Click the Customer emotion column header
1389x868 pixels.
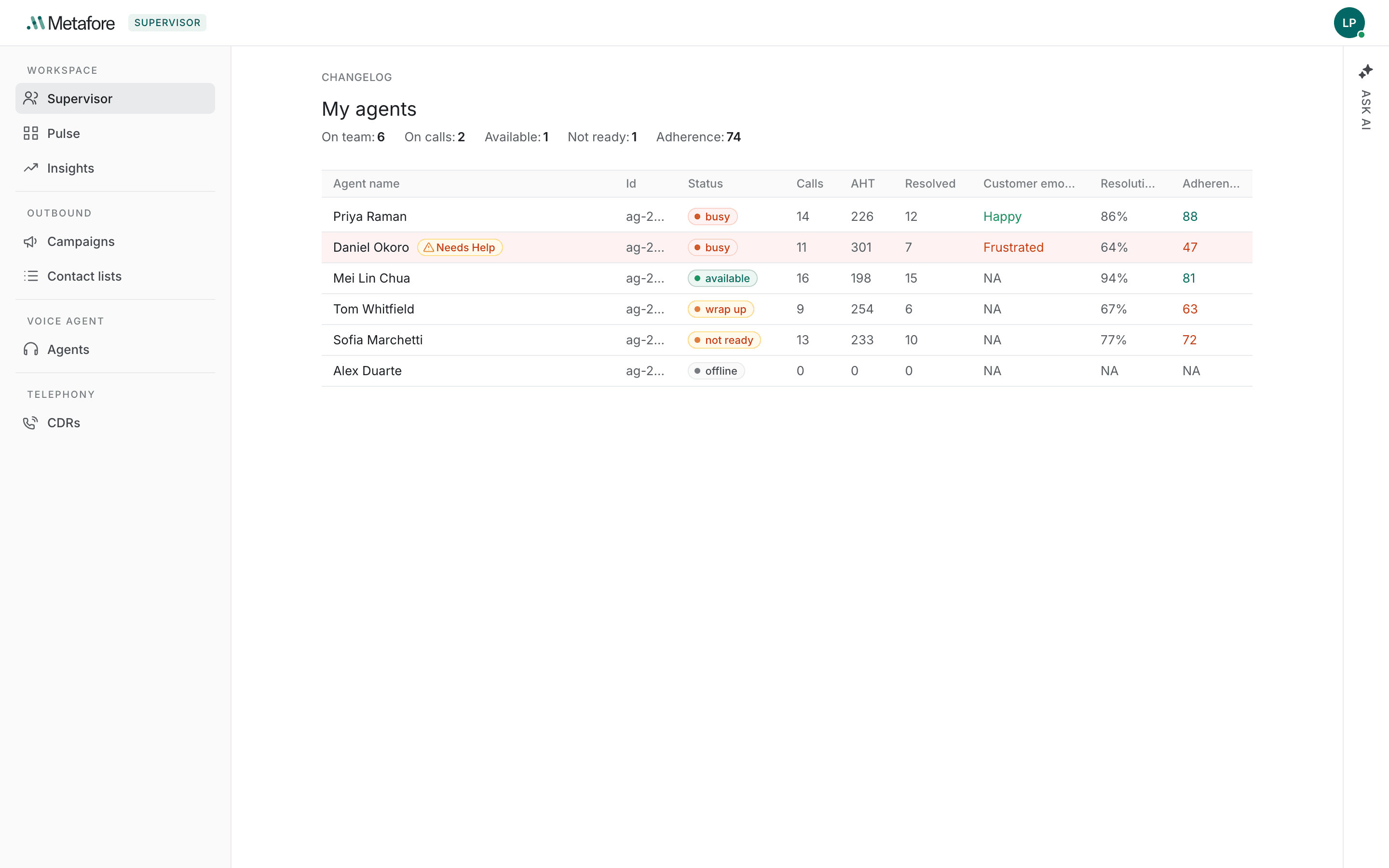coord(1029,184)
